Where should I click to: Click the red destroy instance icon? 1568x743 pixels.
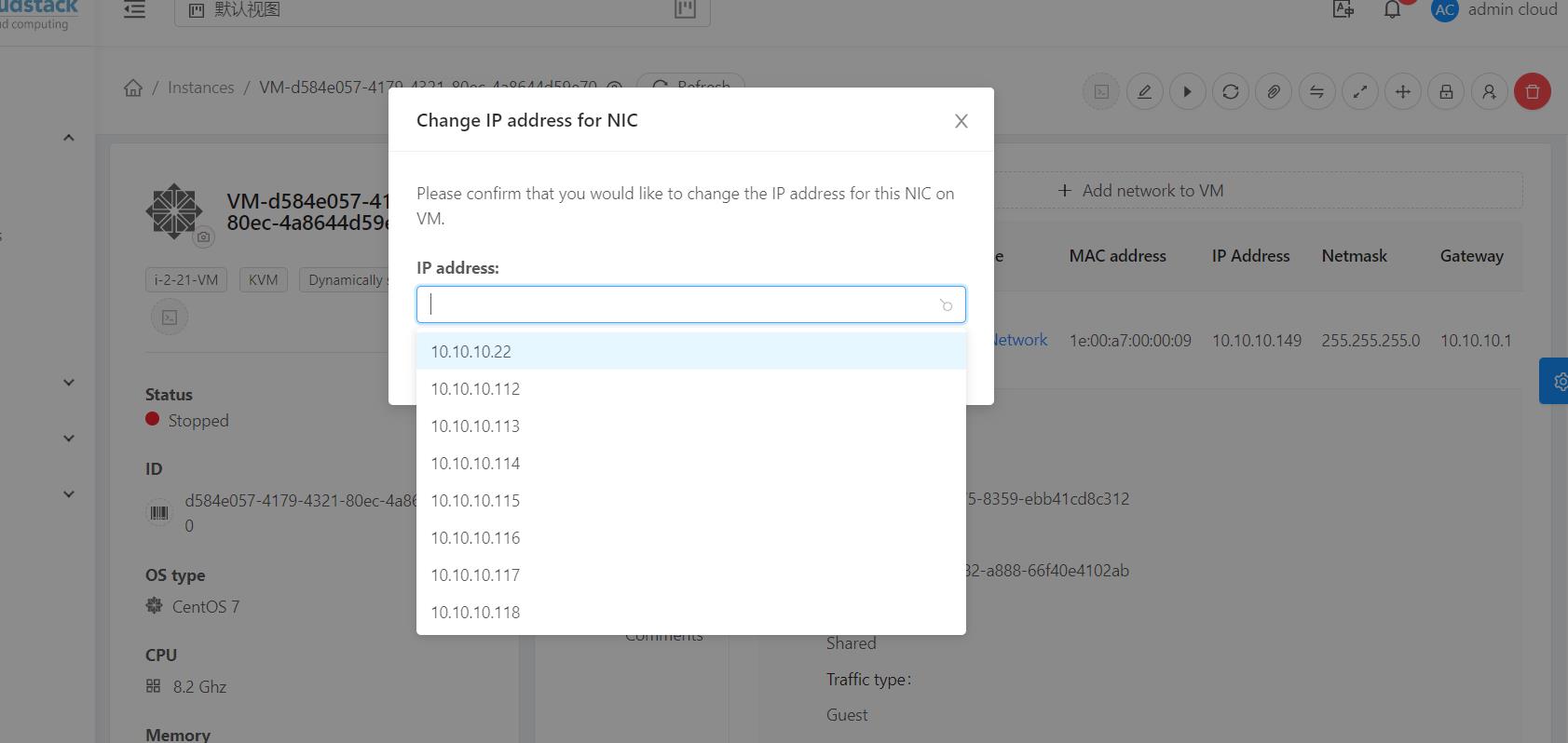click(x=1533, y=91)
